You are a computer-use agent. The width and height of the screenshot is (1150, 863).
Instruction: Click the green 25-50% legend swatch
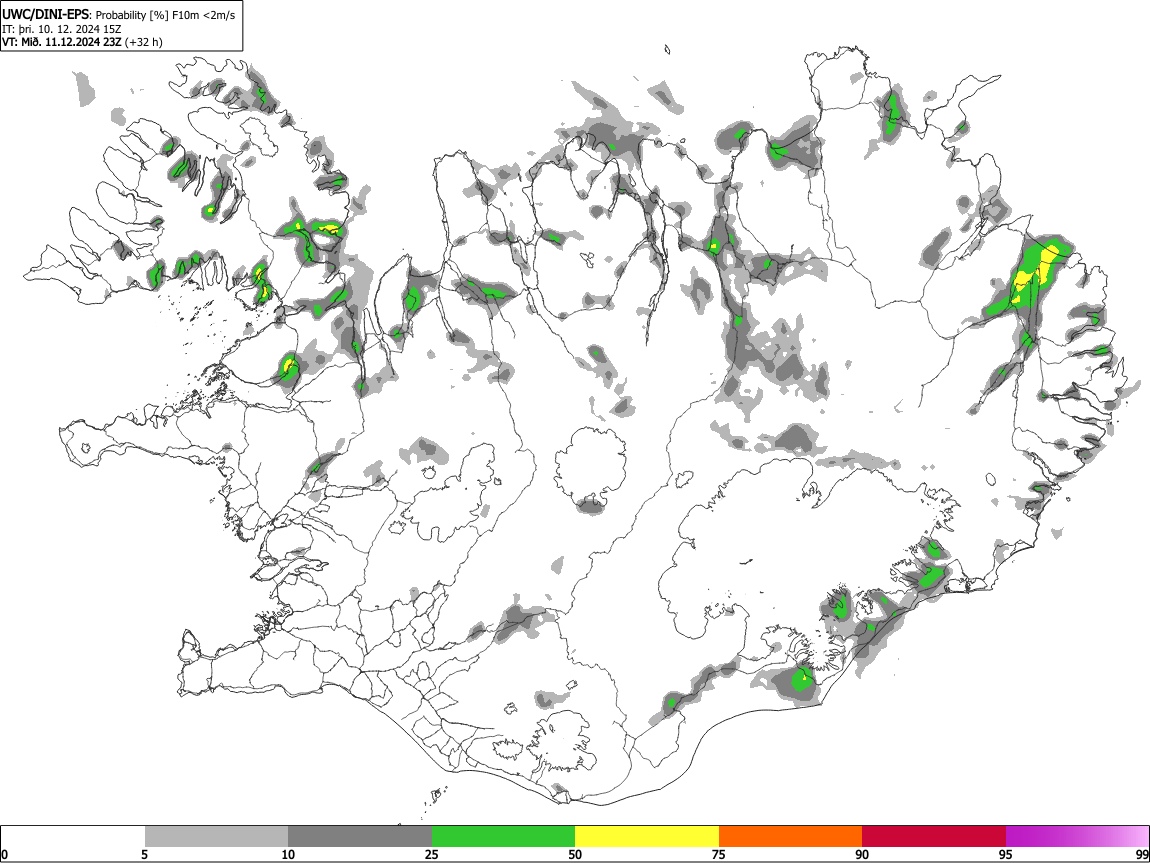pyautogui.click(x=503, y=836)
